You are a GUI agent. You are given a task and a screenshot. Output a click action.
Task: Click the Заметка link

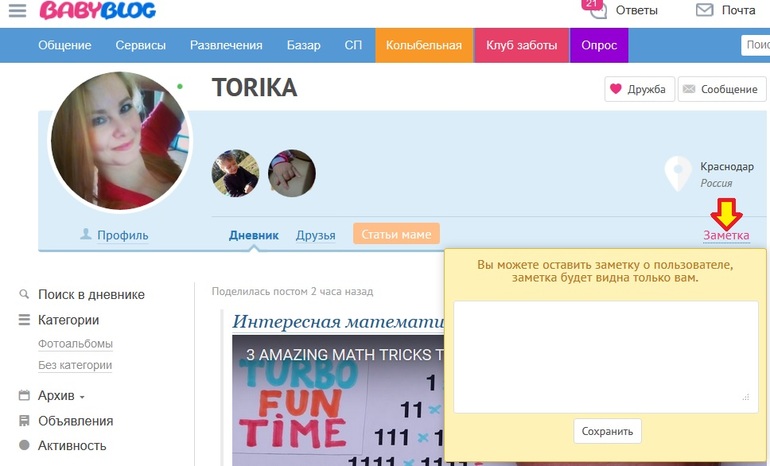[726, 235]
